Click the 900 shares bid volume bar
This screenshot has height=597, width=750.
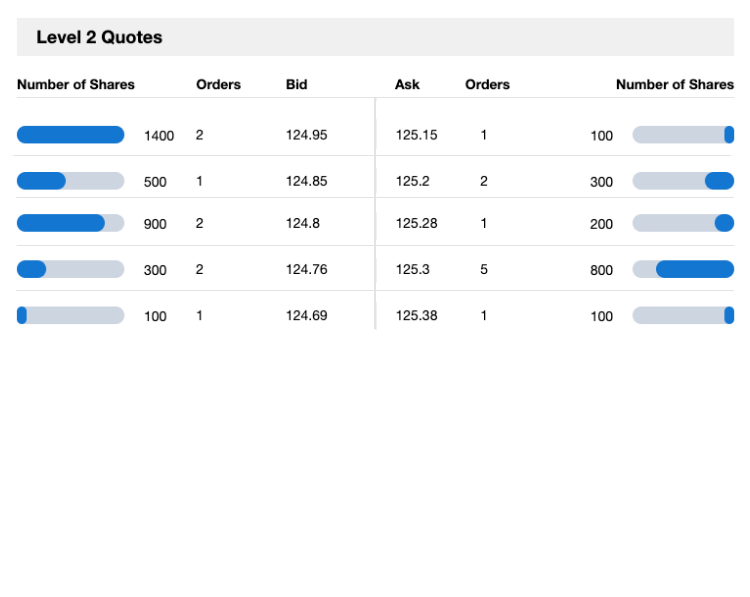pyautogui.click(x=70, y=223)
